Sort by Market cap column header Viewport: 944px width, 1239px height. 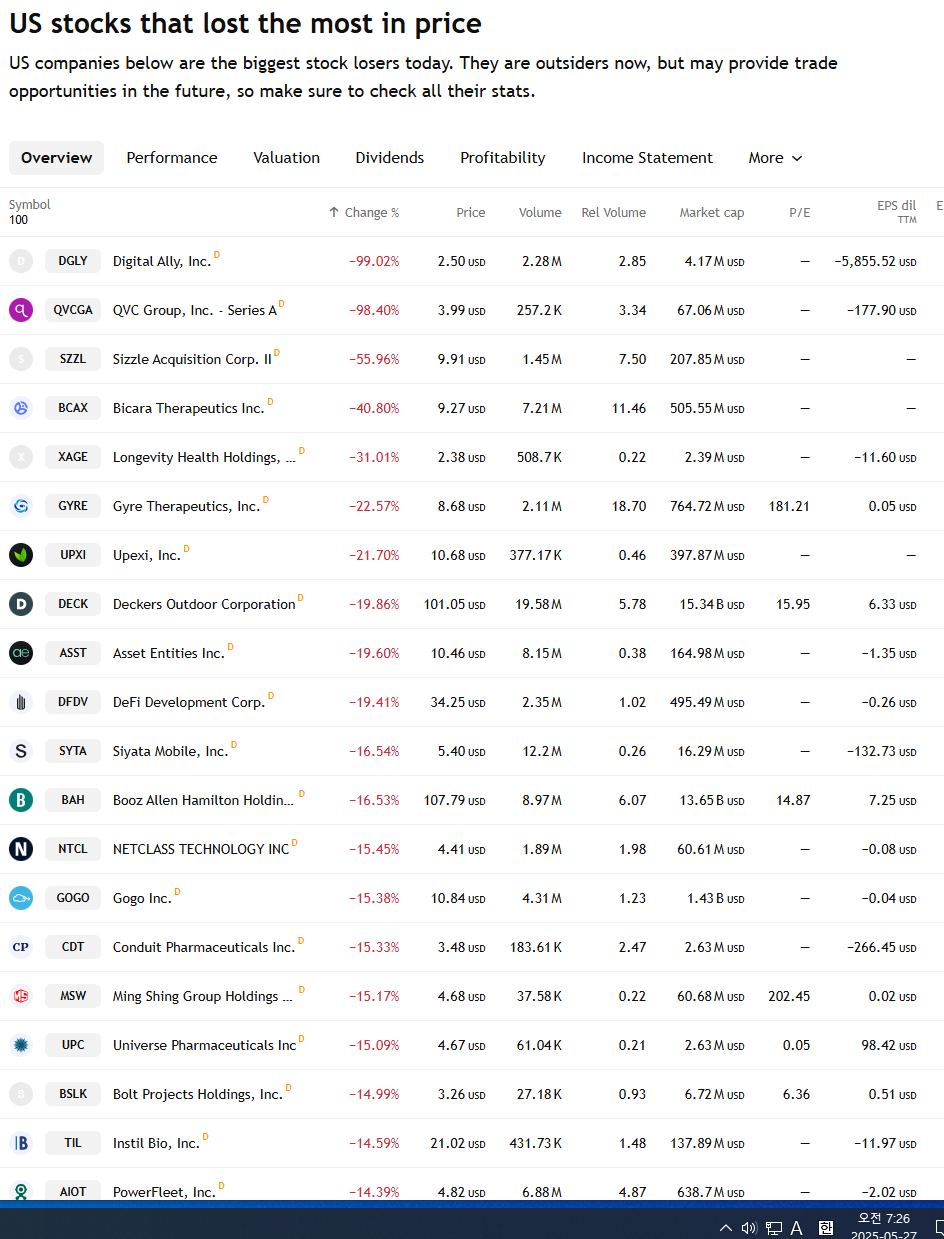point(712,212)
